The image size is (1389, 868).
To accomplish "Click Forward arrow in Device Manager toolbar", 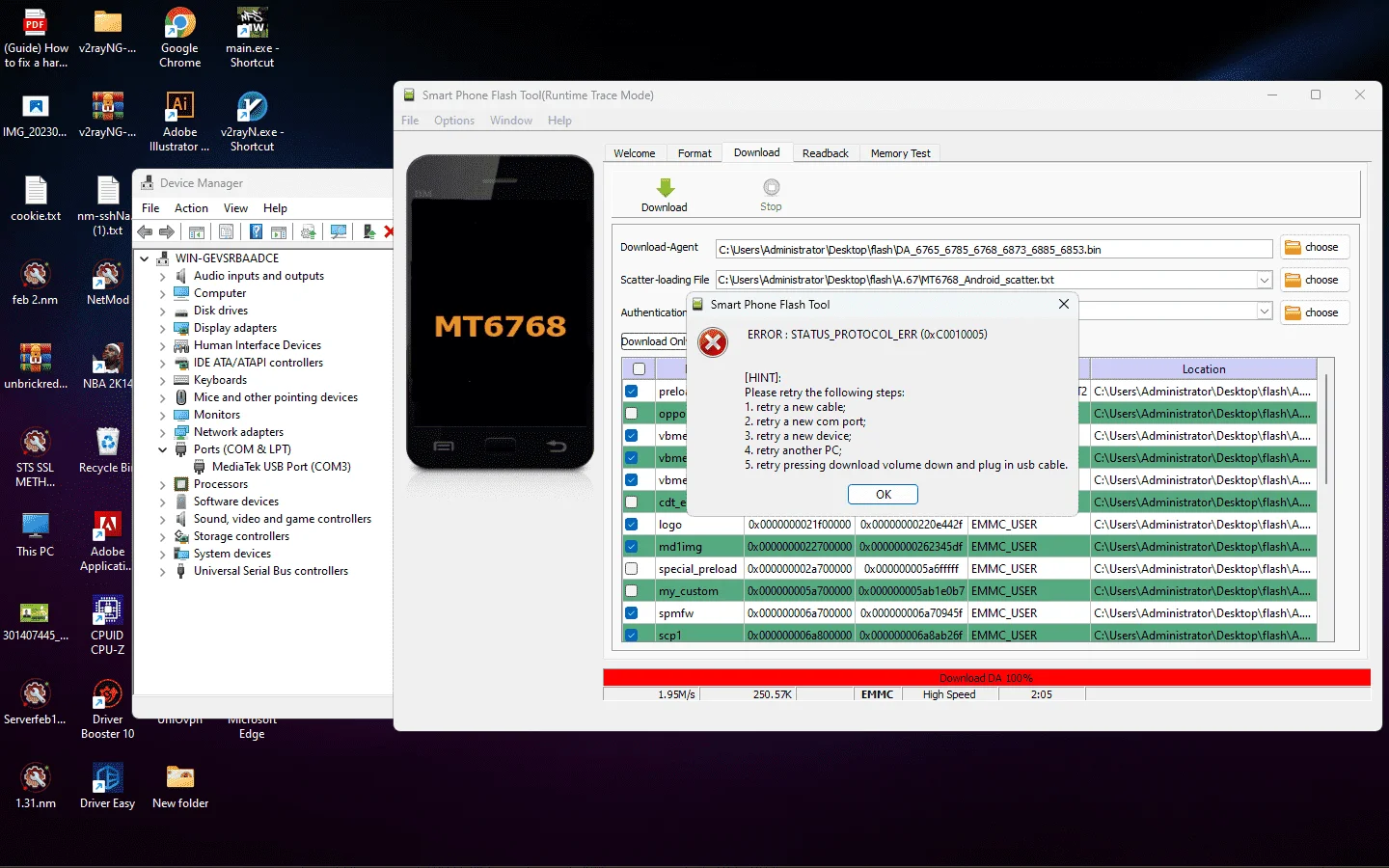I will [x=167, y=231].
